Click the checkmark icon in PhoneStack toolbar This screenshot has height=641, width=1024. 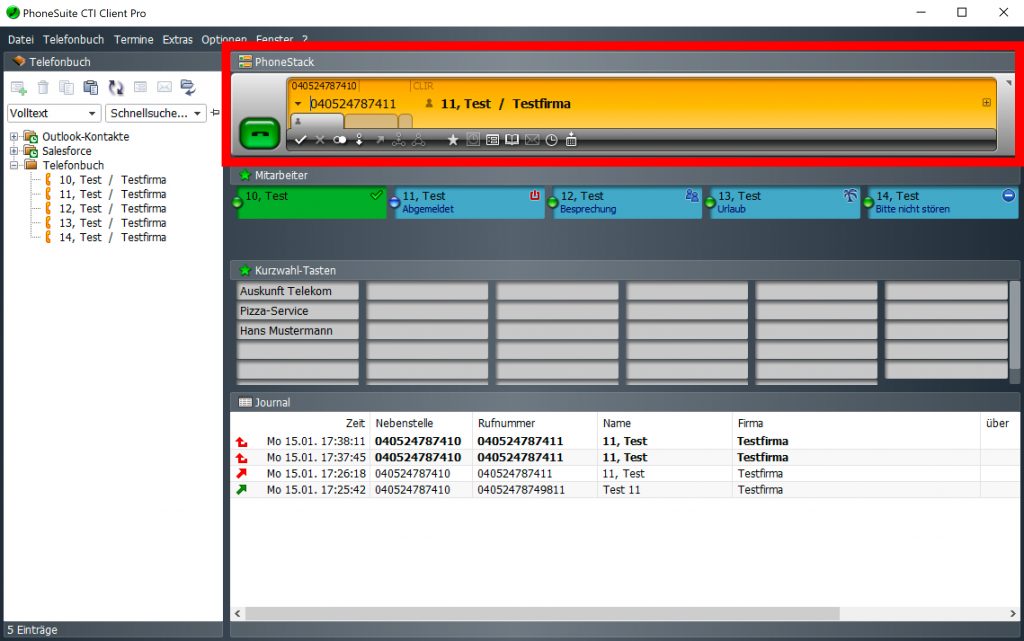301,140
